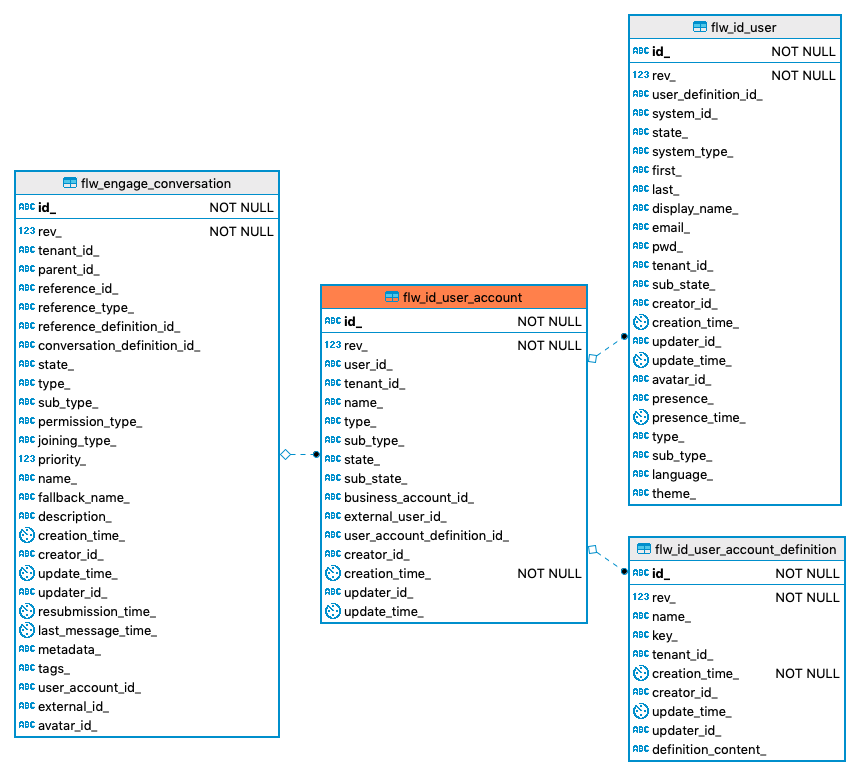Screen dimensions: 865x779
Task: Click the table icon in orange flw_id_user_account header
Action: click(392, 297)
